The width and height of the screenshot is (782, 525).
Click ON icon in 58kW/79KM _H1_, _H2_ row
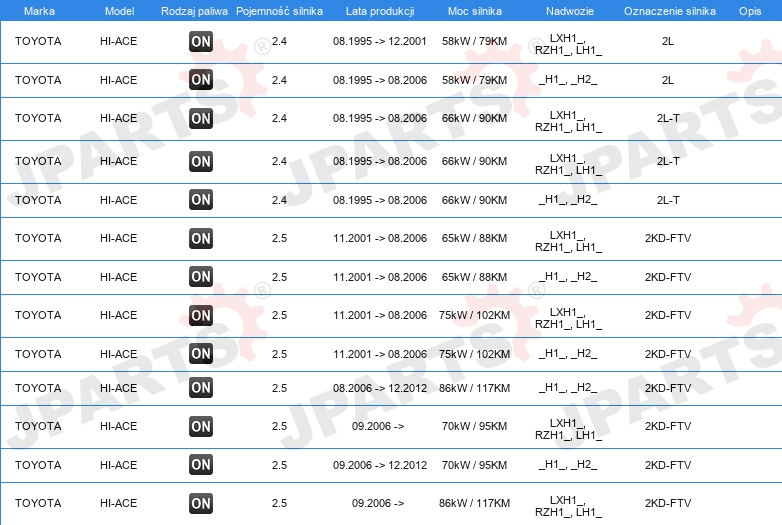tap(201, 80)
